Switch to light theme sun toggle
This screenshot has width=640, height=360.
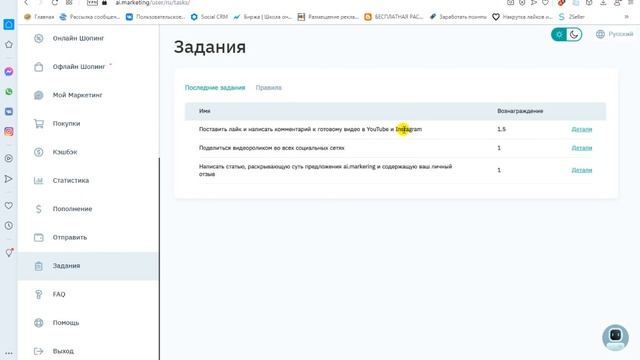pos(559,35)
